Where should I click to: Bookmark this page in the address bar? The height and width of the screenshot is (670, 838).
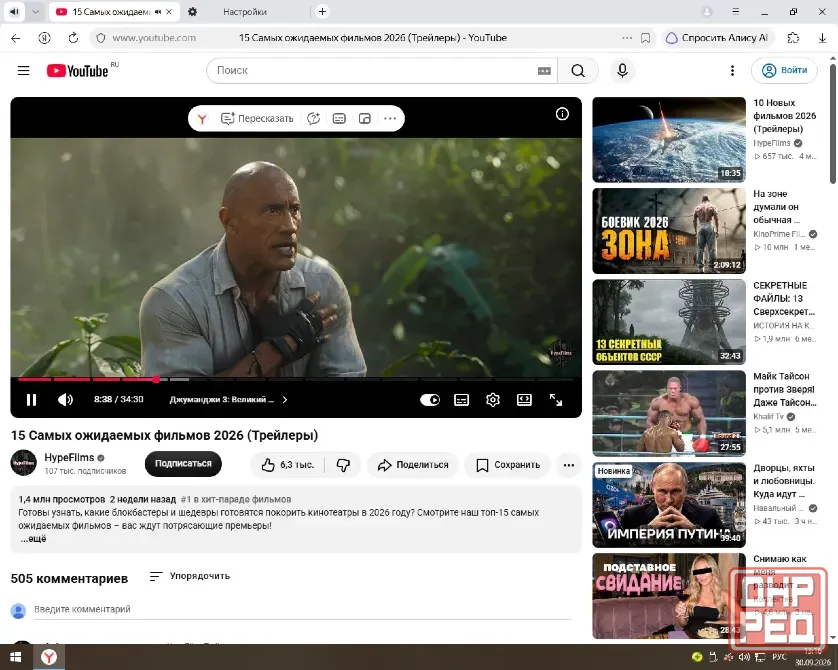click(646, 38)
